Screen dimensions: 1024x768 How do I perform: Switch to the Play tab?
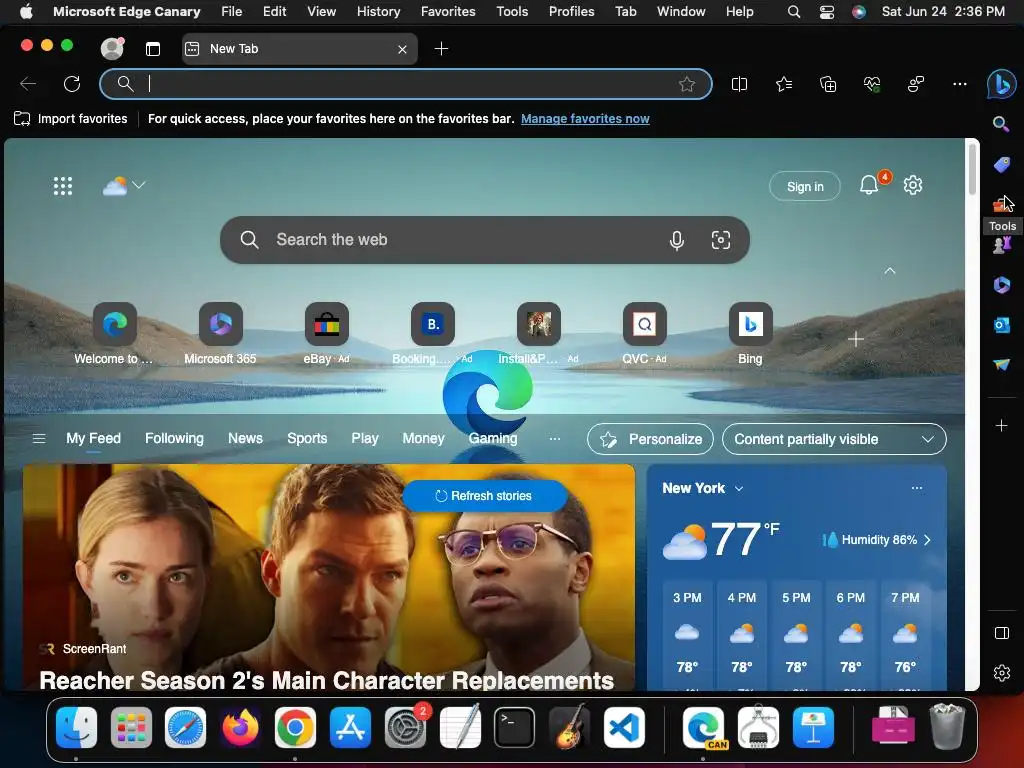(x=365, y=439)
